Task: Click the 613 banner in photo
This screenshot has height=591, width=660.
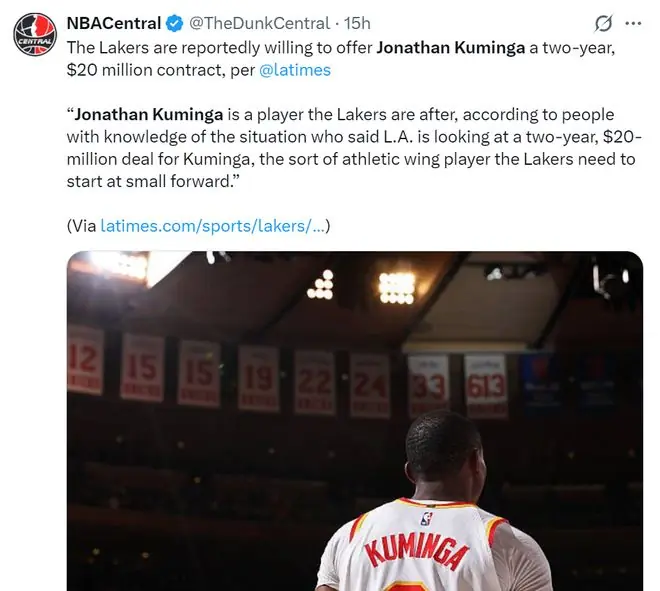Action: [x=486, y=386]
